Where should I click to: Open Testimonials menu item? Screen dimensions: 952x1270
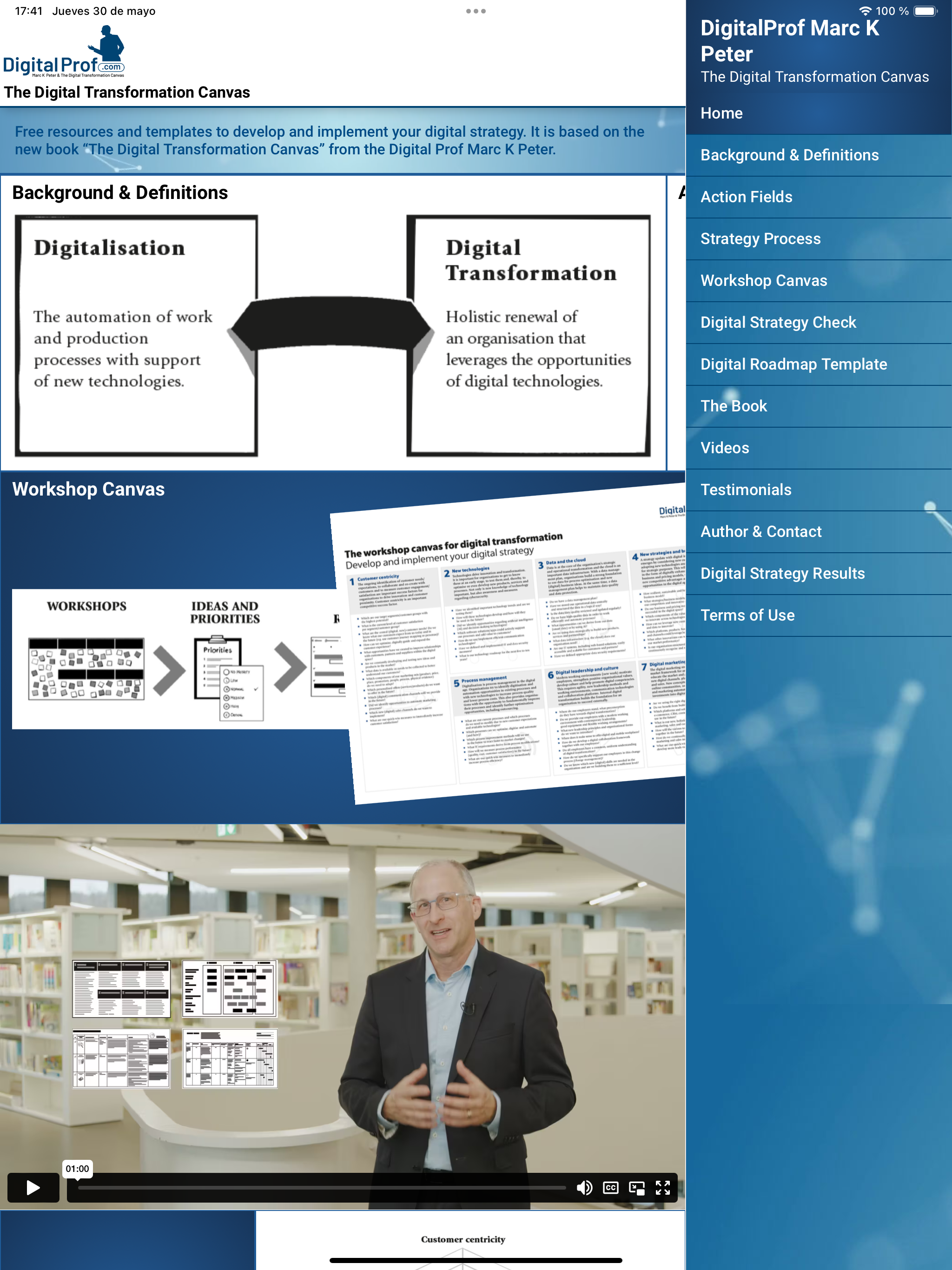coord(819,490)
